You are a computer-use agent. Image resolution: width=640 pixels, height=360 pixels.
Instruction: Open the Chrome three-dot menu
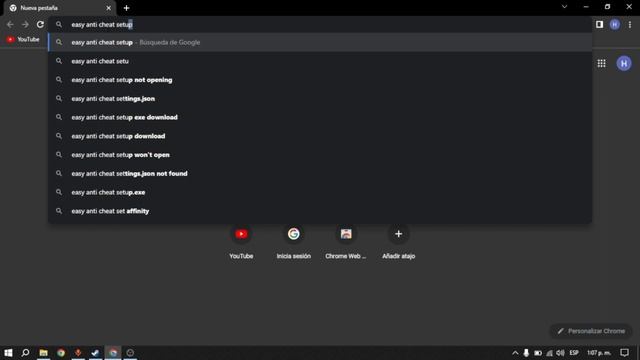click(x=630, y=24)
